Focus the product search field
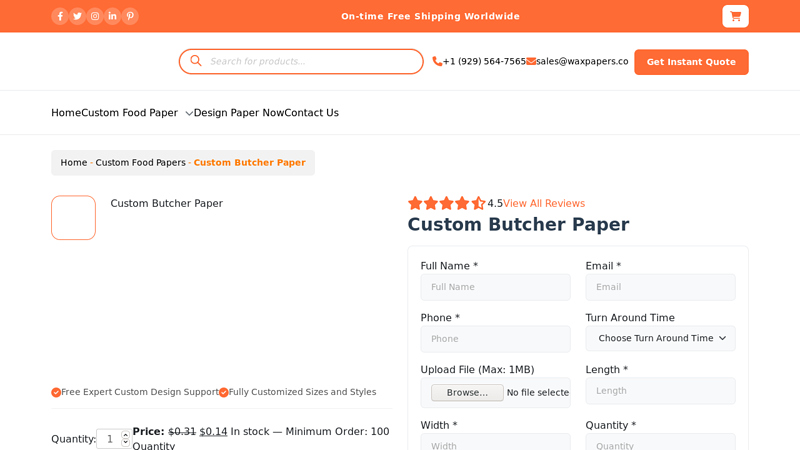This screenshot has height=450, width=800. (x=301, y=61)
